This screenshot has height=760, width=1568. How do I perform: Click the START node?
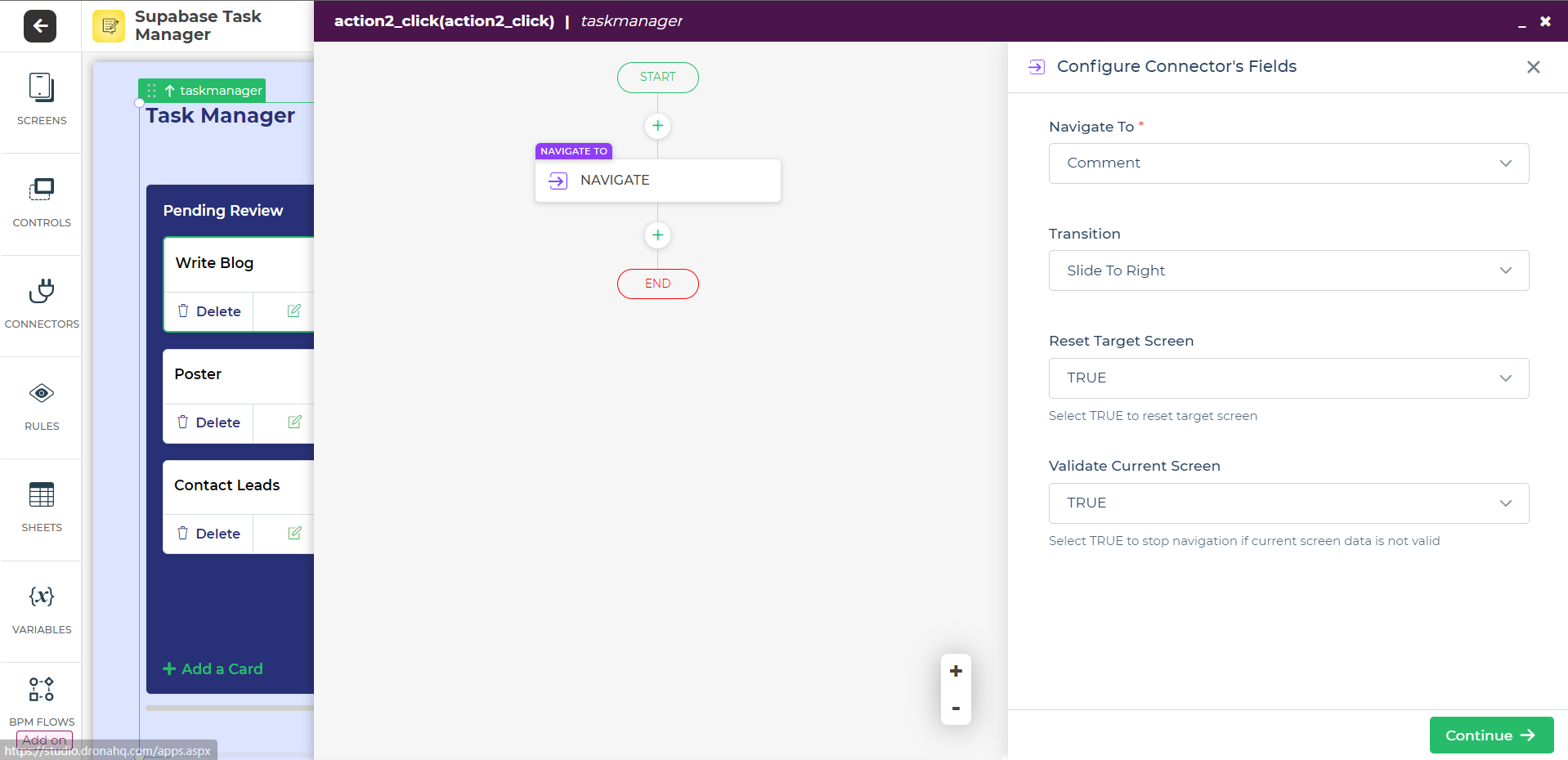(658, 77)
